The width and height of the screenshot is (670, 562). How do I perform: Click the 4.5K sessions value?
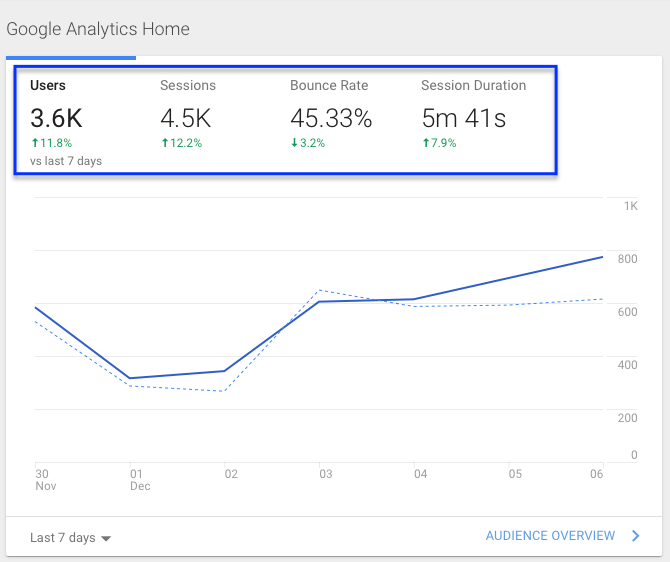click(x=186, y=118)
